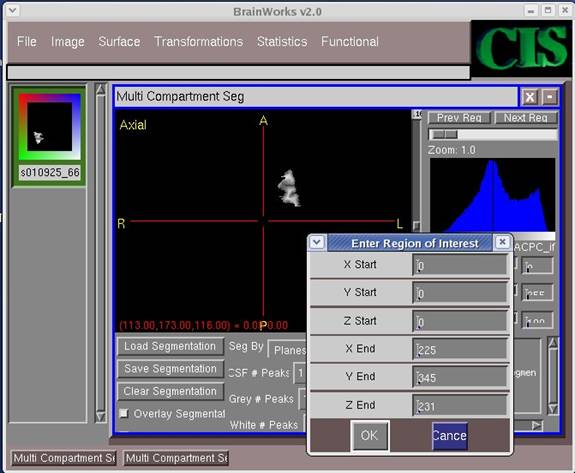
Task: Click the X End input field
Action: 460,349
